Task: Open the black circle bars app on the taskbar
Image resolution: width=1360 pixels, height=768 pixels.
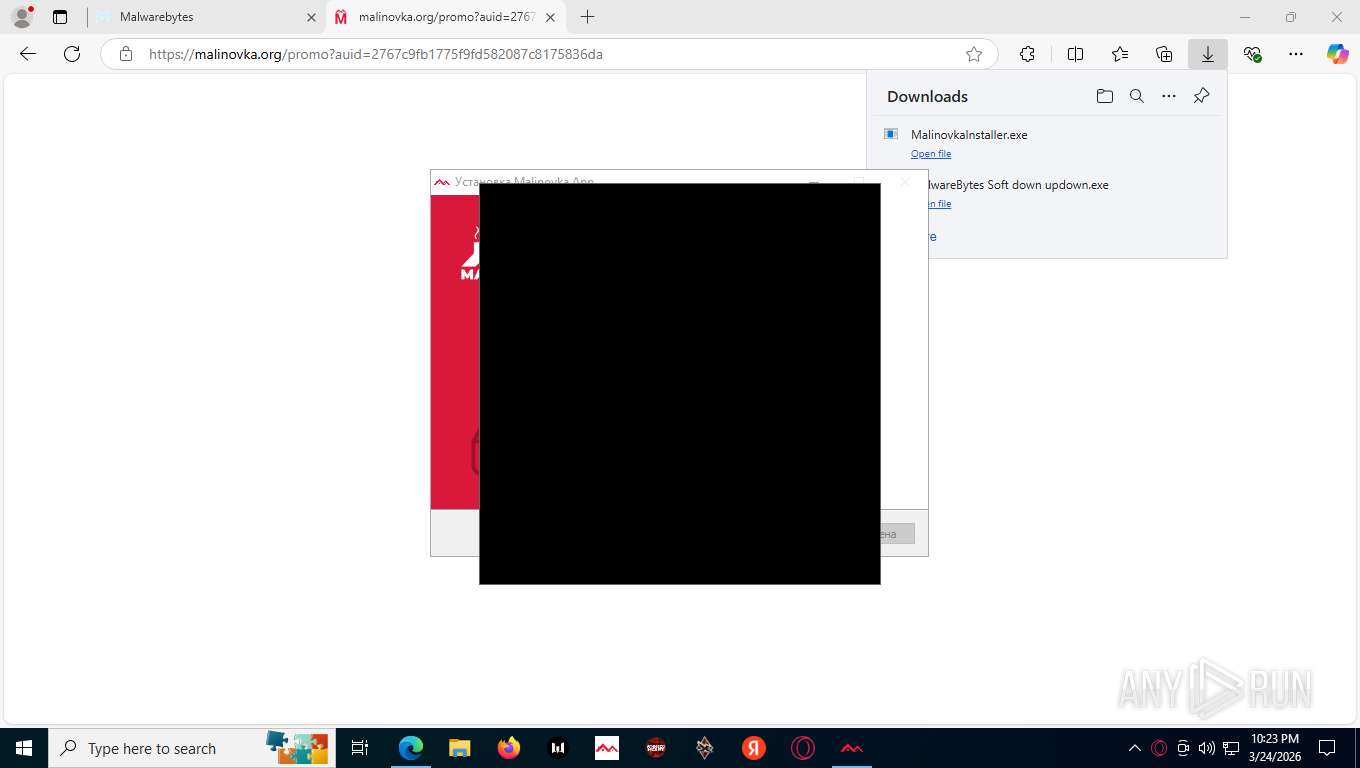Action: point(558,748)
